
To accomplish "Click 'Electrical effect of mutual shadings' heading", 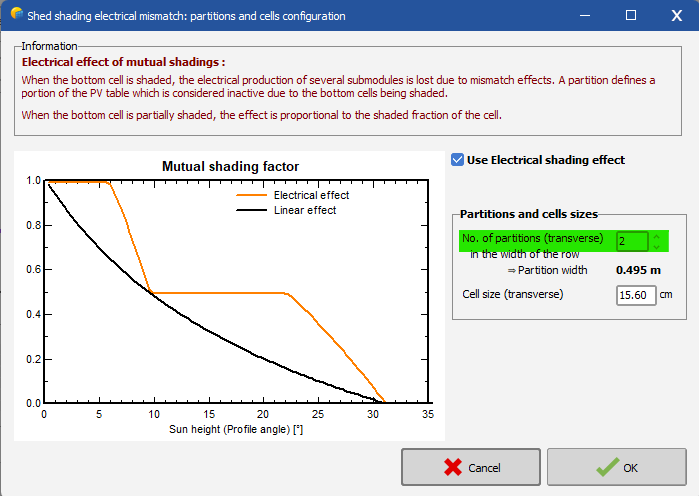I will [123, 62].
